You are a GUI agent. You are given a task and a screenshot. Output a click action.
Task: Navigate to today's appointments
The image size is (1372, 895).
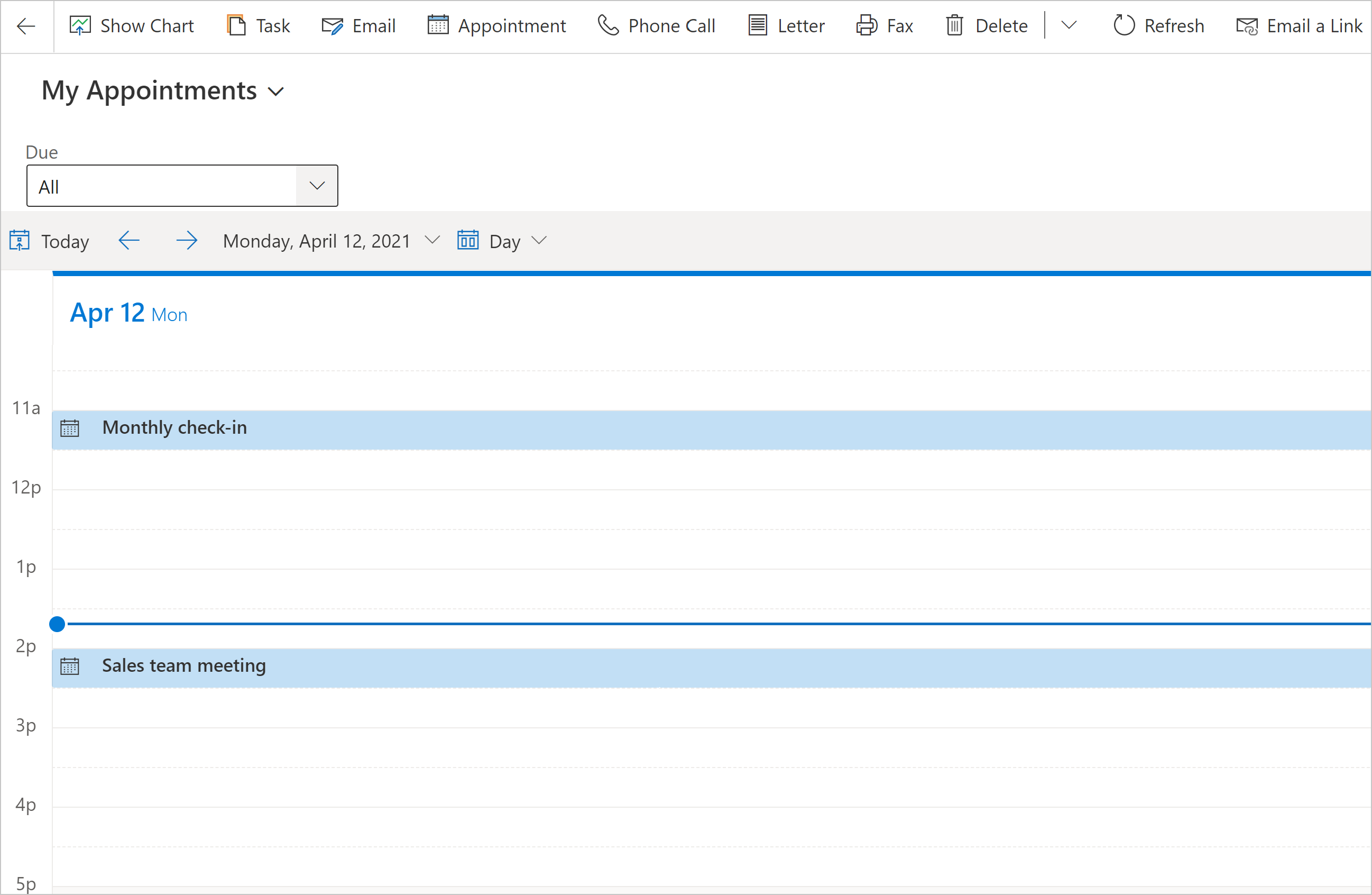pyautogui.click(x=48, y=240)
